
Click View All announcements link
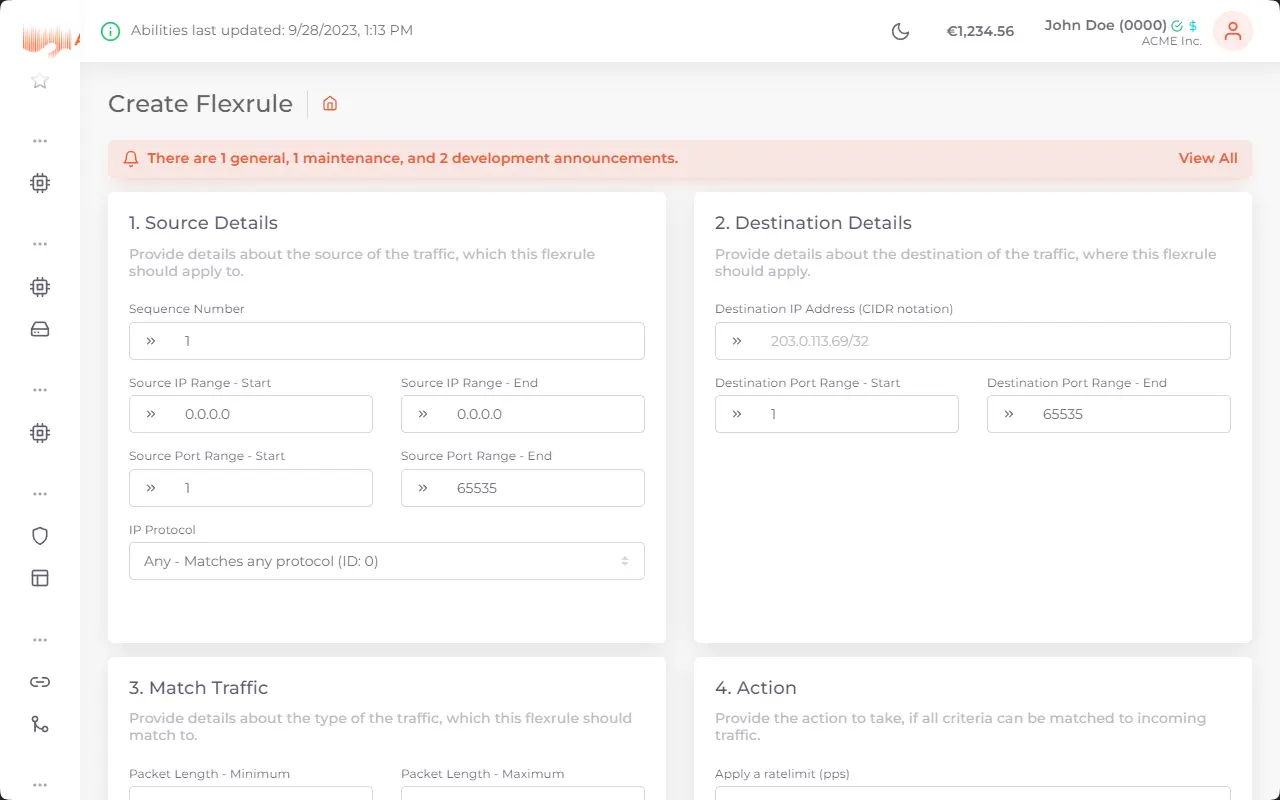pos(1207,158)
